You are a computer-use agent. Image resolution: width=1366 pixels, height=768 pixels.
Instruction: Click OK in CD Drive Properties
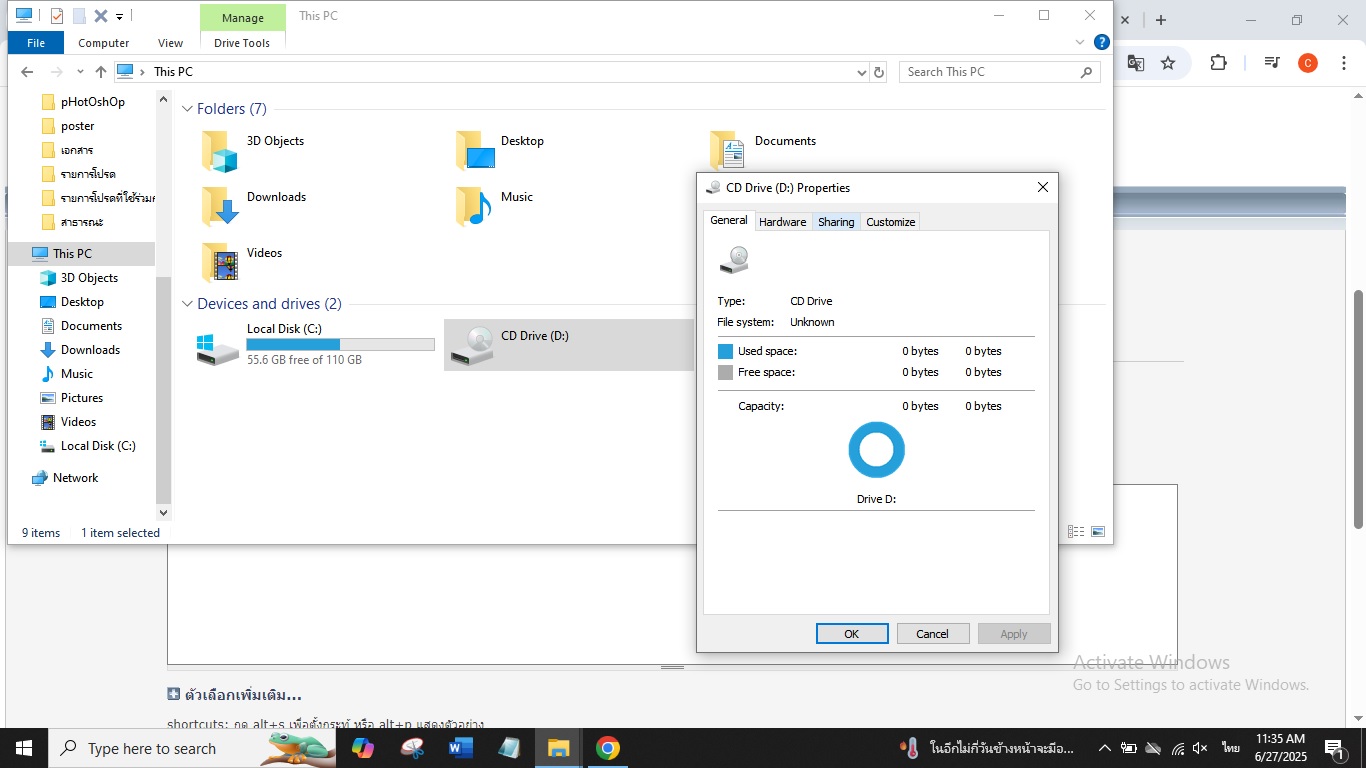pos(852,634)
